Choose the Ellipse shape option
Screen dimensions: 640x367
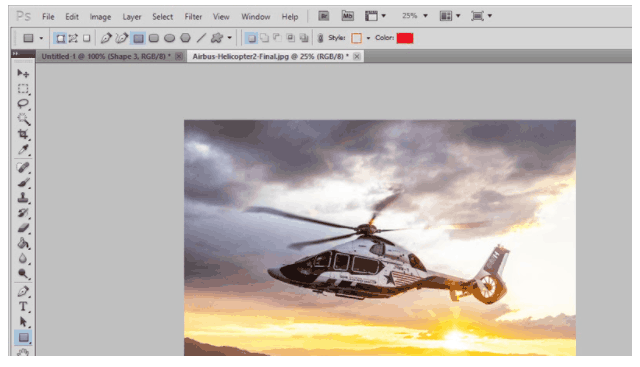click(x=169, y=38)
